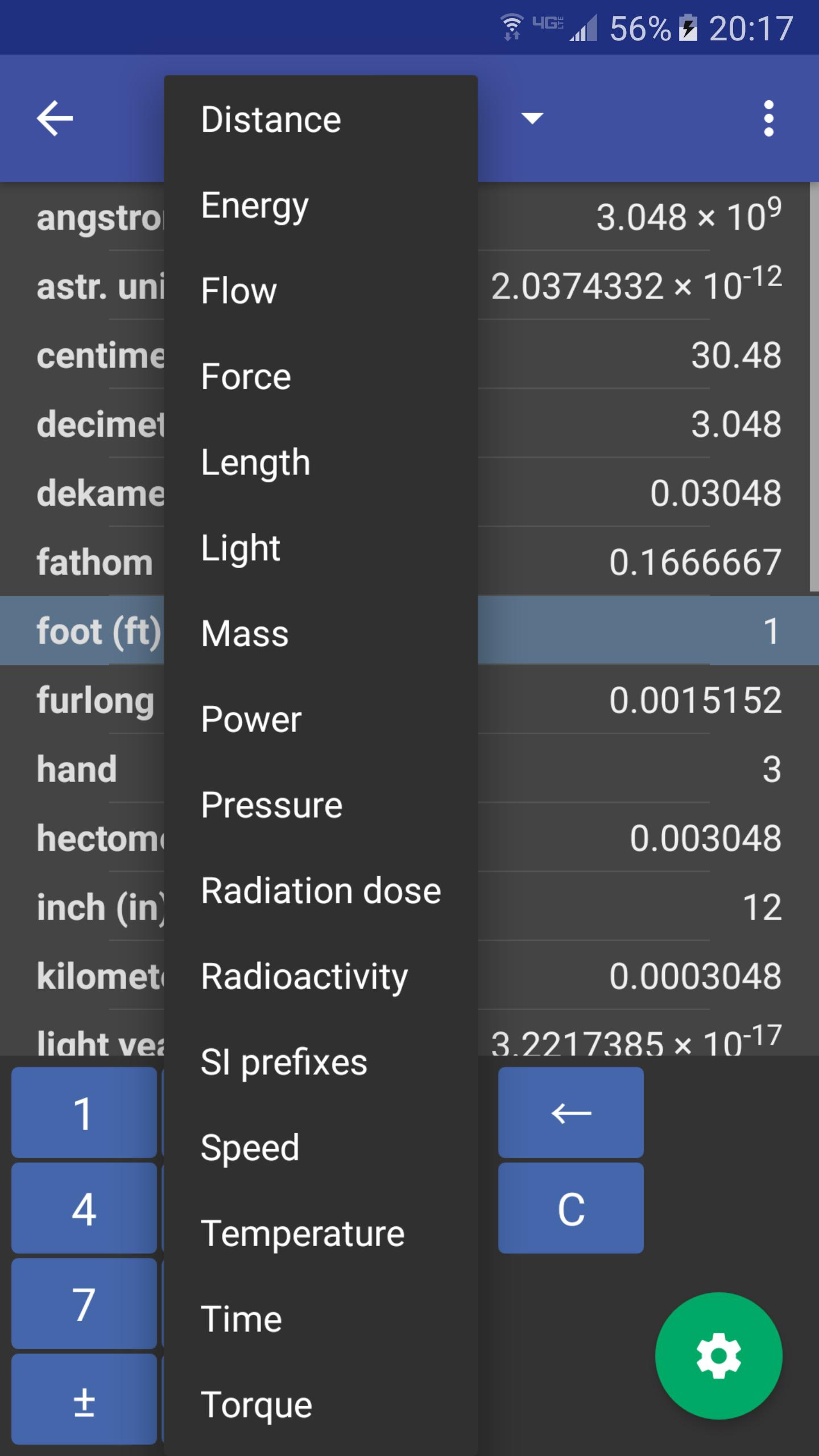The height and width of the screenshot is (1456, 819).
Task: Pick the Radiation dose category
Action: click(x=321, y=891)
